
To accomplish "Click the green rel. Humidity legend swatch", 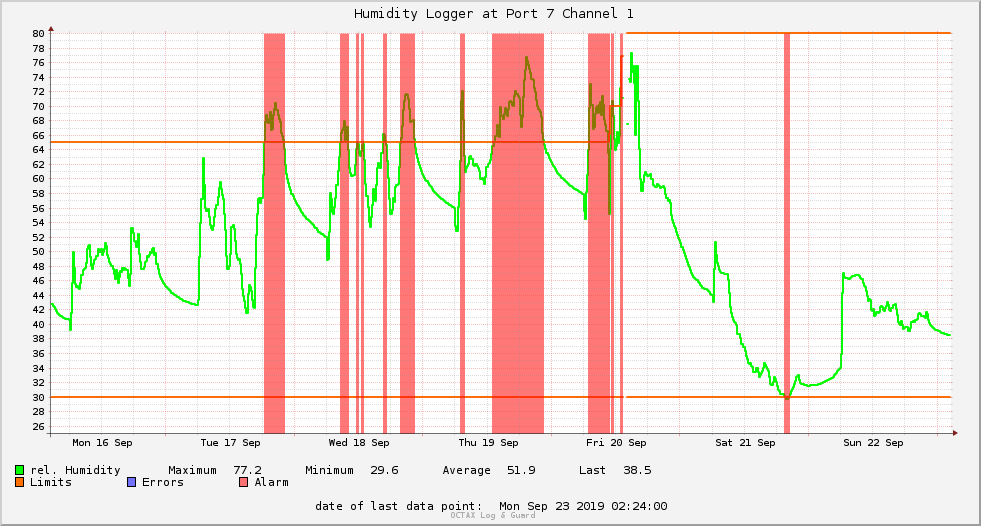I will pos(19,470).
